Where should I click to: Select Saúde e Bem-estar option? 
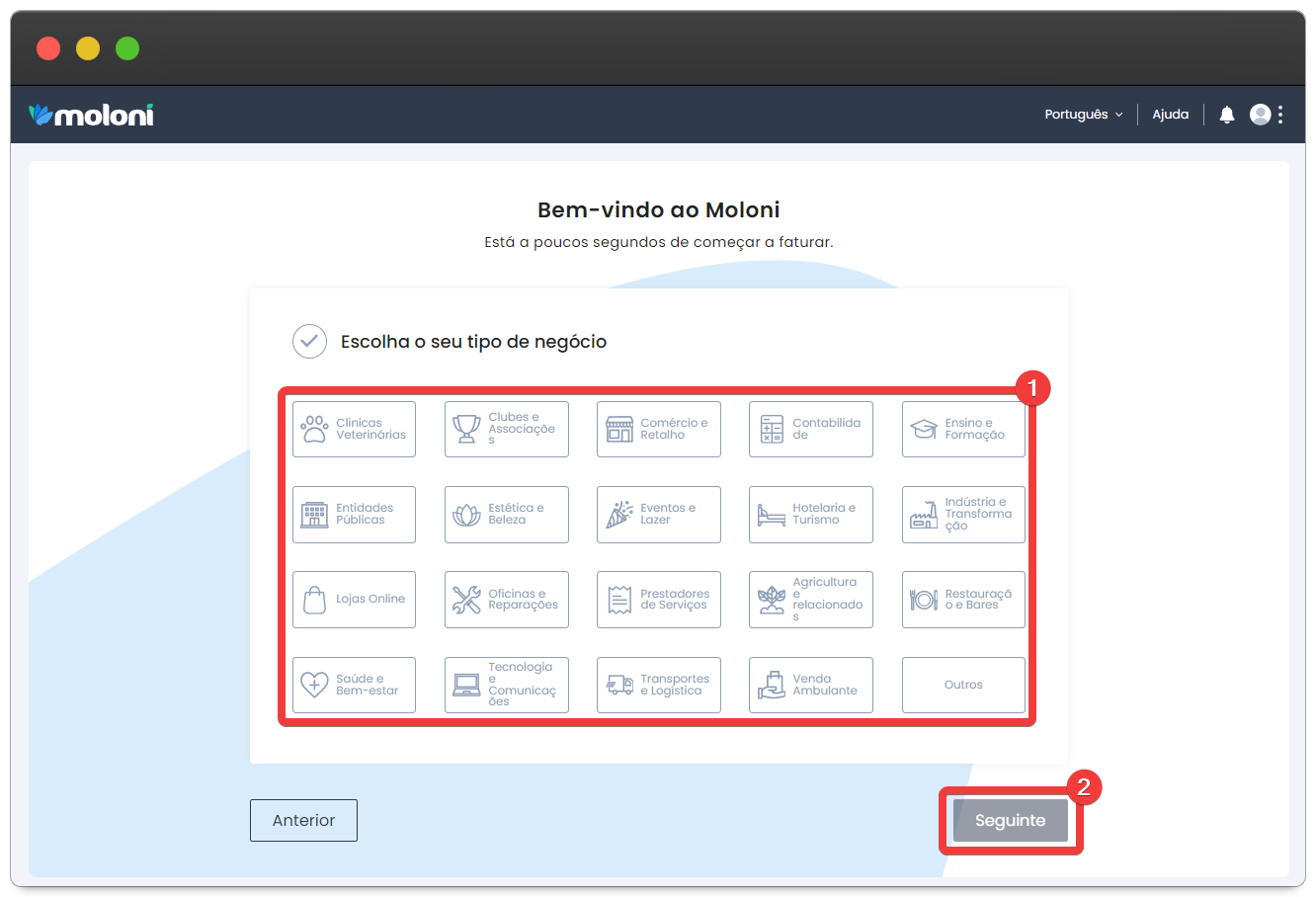click(354, 685)
